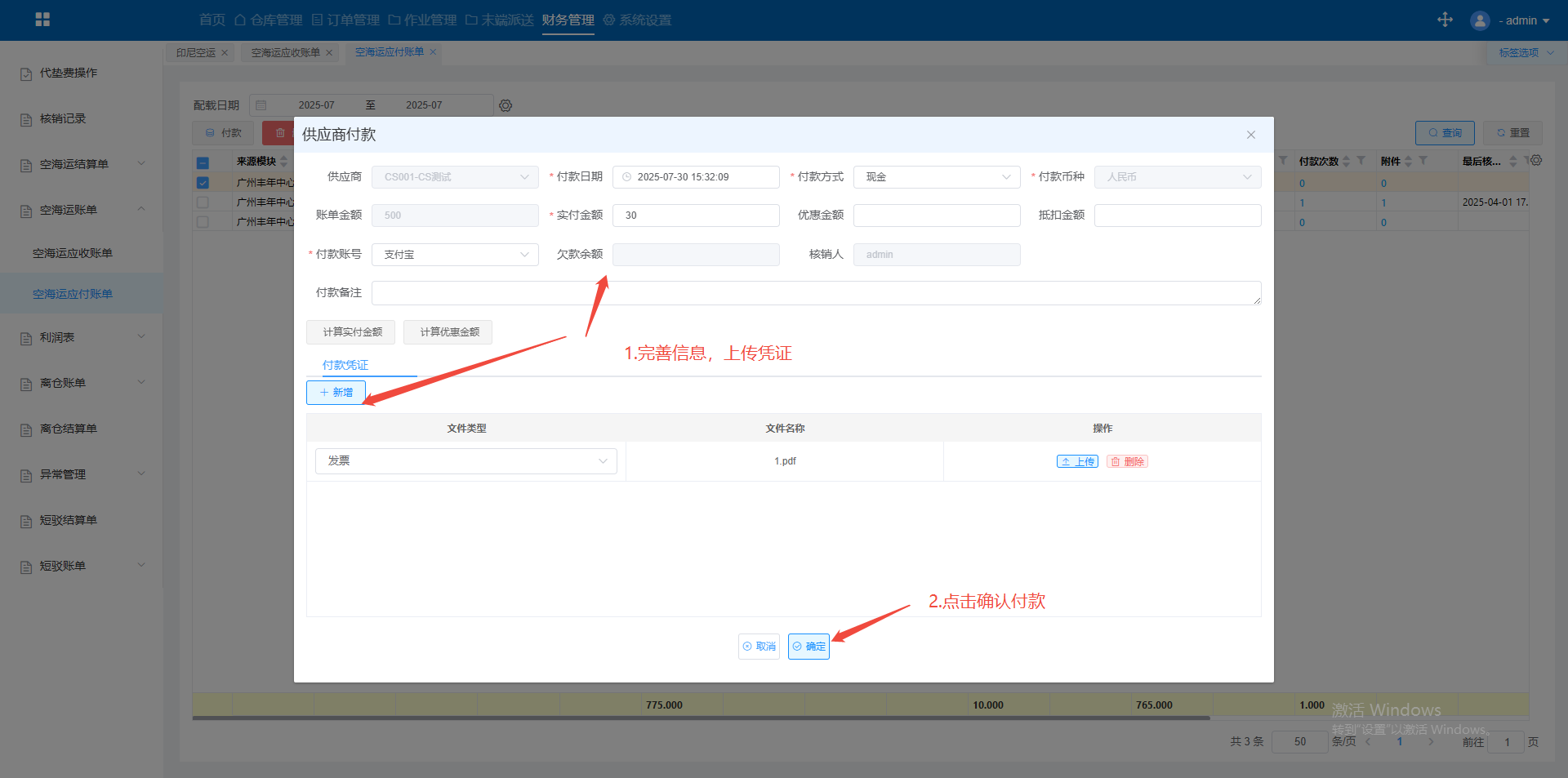Click the fullscreen move icon in header

click(1445, 20)
